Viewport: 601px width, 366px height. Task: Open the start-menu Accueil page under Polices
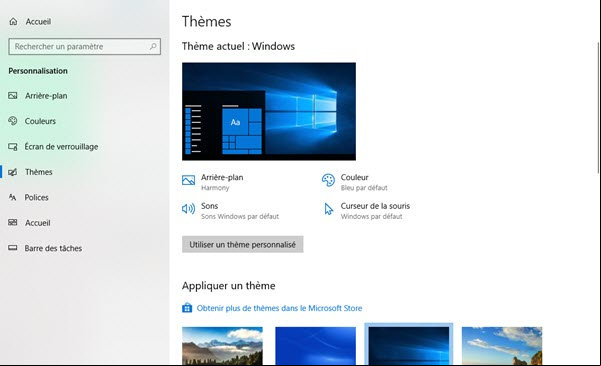[x=38, y=223]
